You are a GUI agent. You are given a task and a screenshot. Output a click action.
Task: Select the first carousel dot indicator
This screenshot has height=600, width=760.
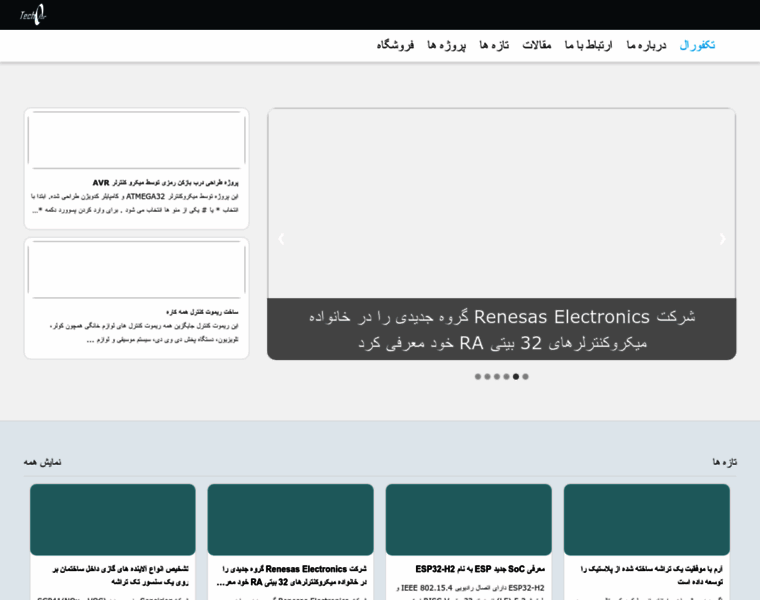click(x=478, y=377)
